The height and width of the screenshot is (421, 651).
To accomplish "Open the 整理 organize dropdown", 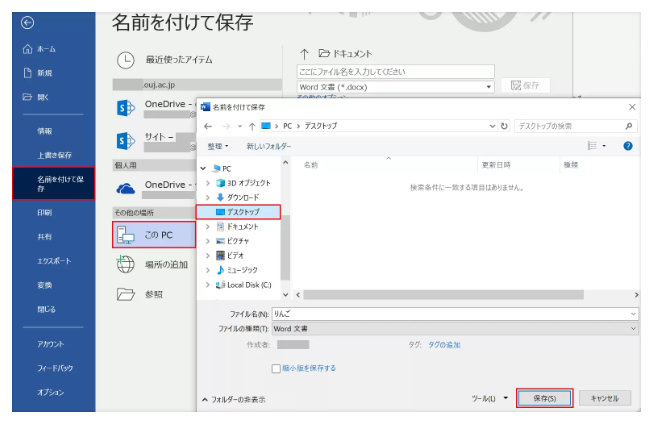I will point(219,146).
